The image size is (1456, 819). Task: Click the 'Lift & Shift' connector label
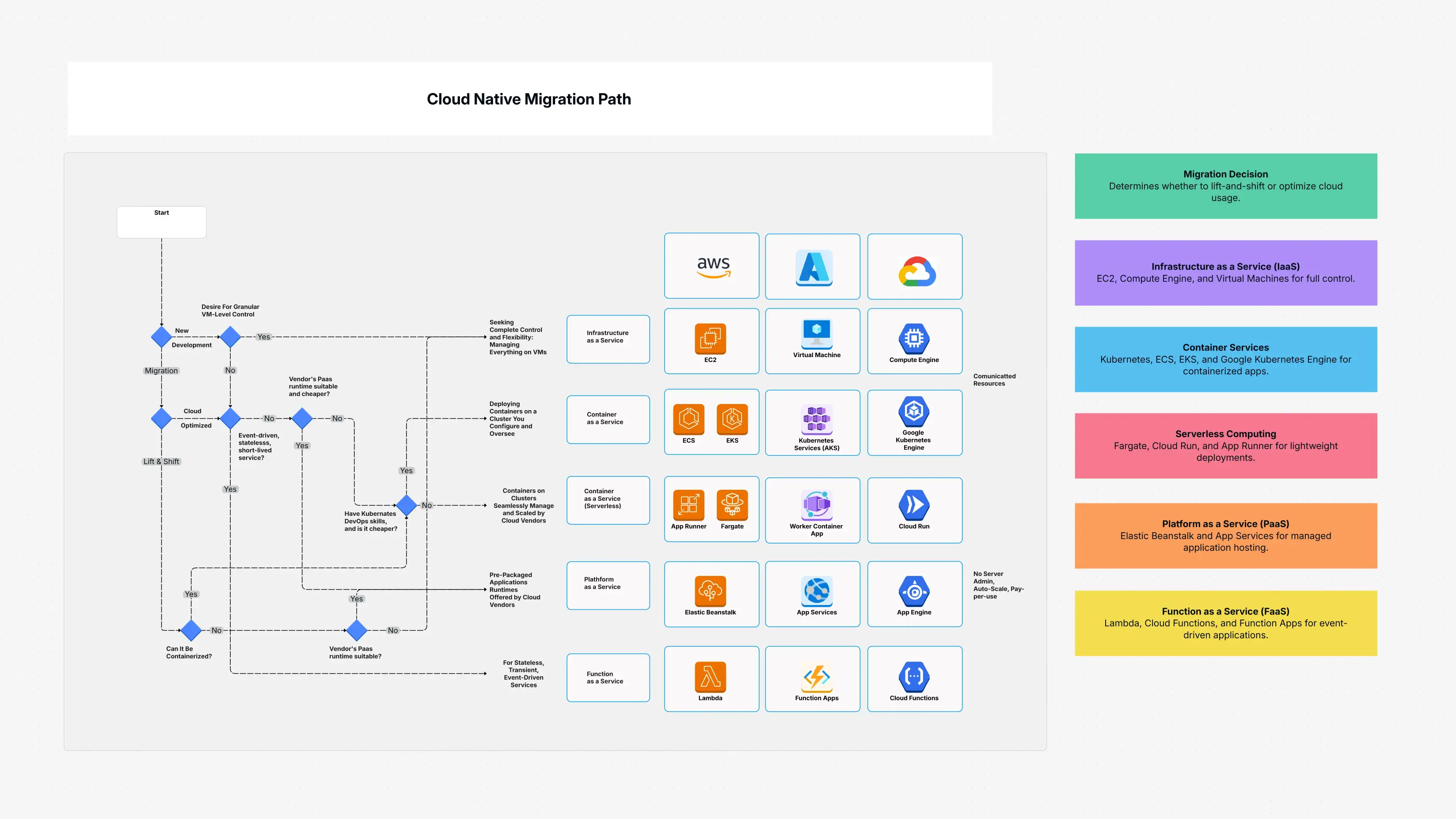click(161, 461)
